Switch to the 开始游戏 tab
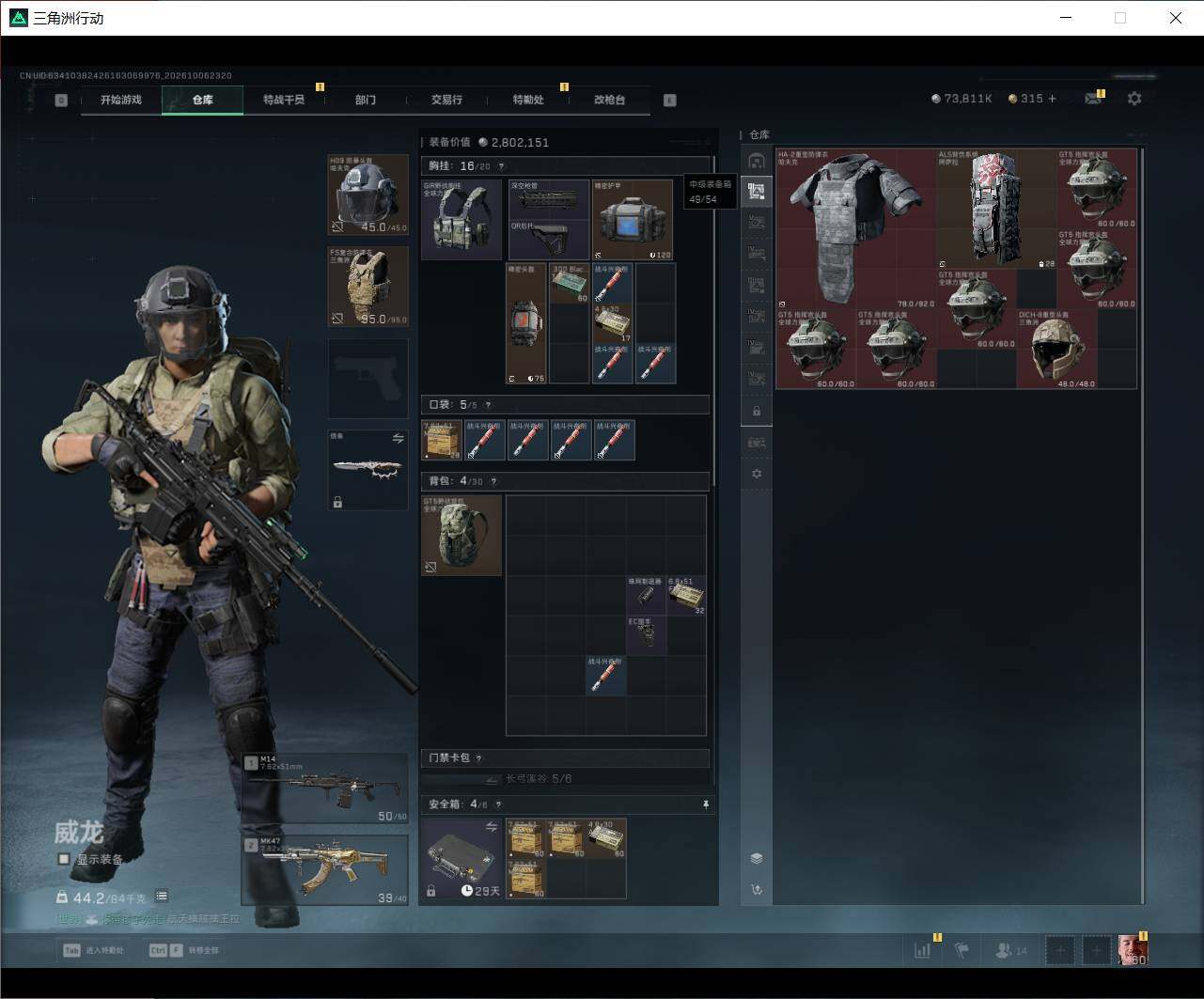This screenshot has height=999, width=1204. (121, 100)
